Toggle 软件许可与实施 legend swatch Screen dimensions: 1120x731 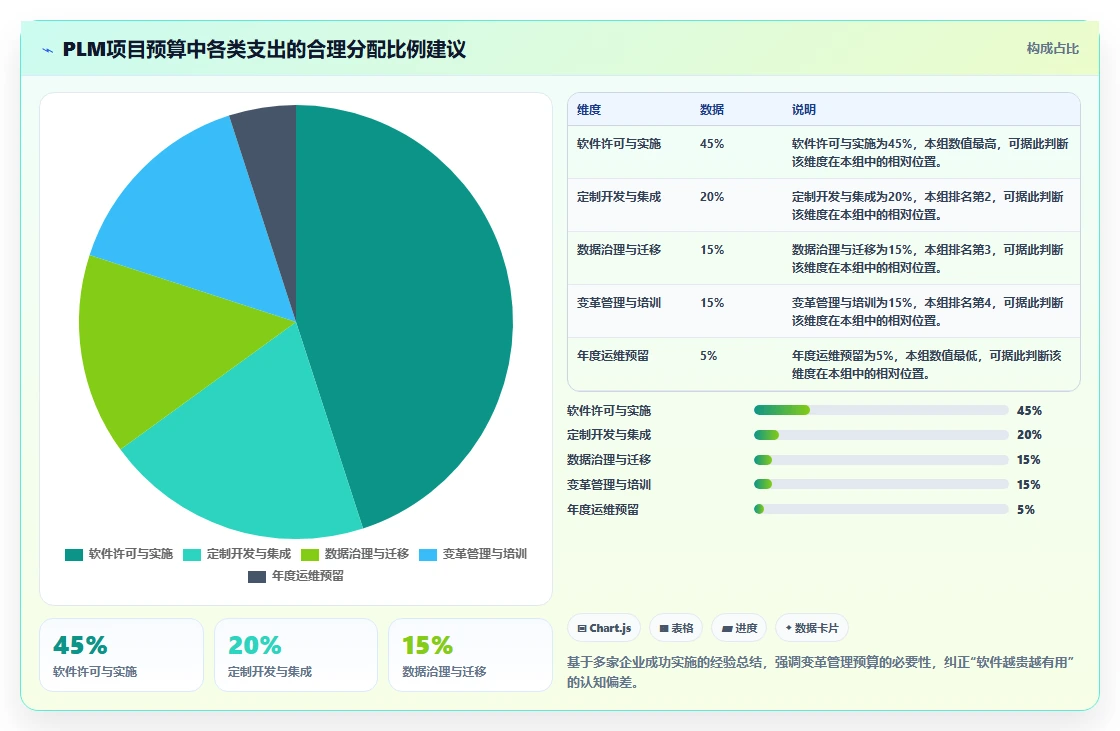pos(74,555)
